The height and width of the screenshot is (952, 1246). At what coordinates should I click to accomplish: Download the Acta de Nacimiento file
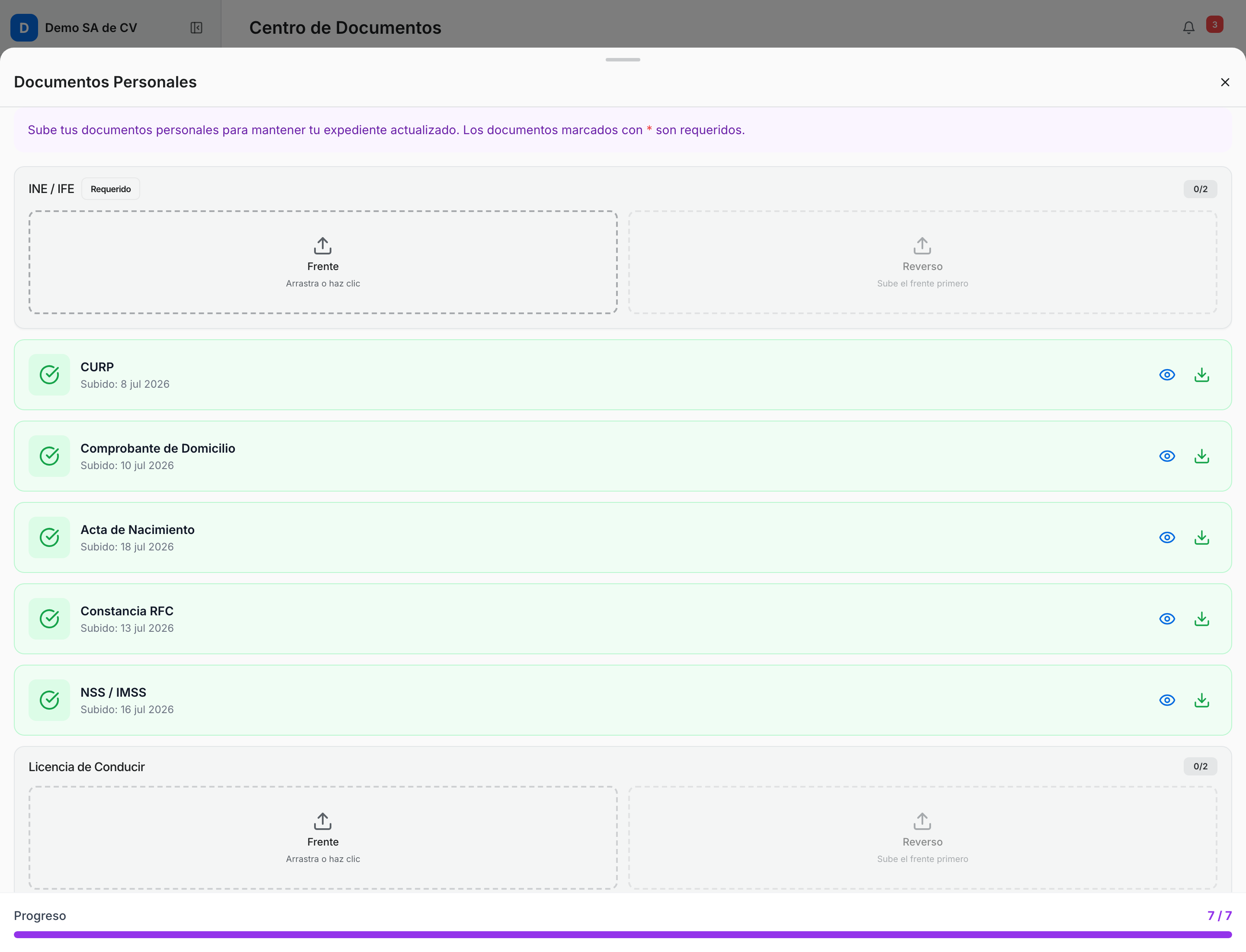[1201, 537]
